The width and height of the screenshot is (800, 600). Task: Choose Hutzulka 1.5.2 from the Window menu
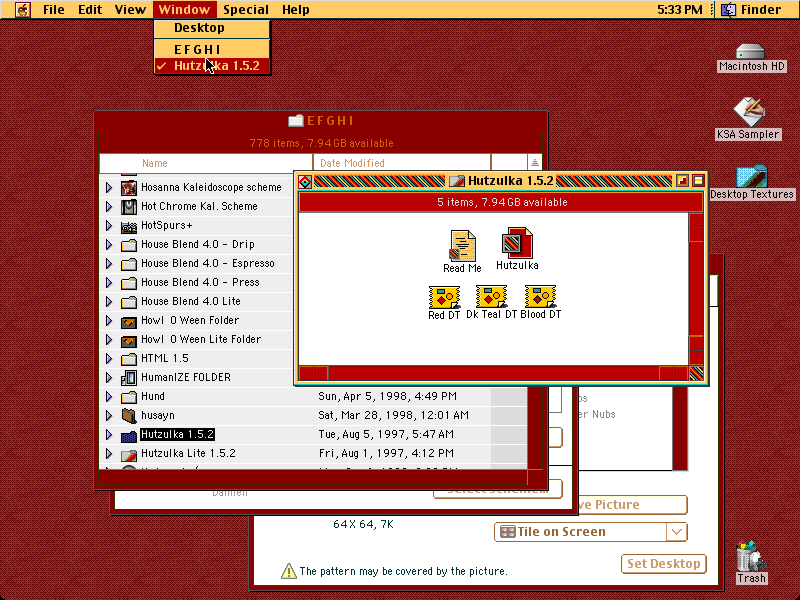212,66
